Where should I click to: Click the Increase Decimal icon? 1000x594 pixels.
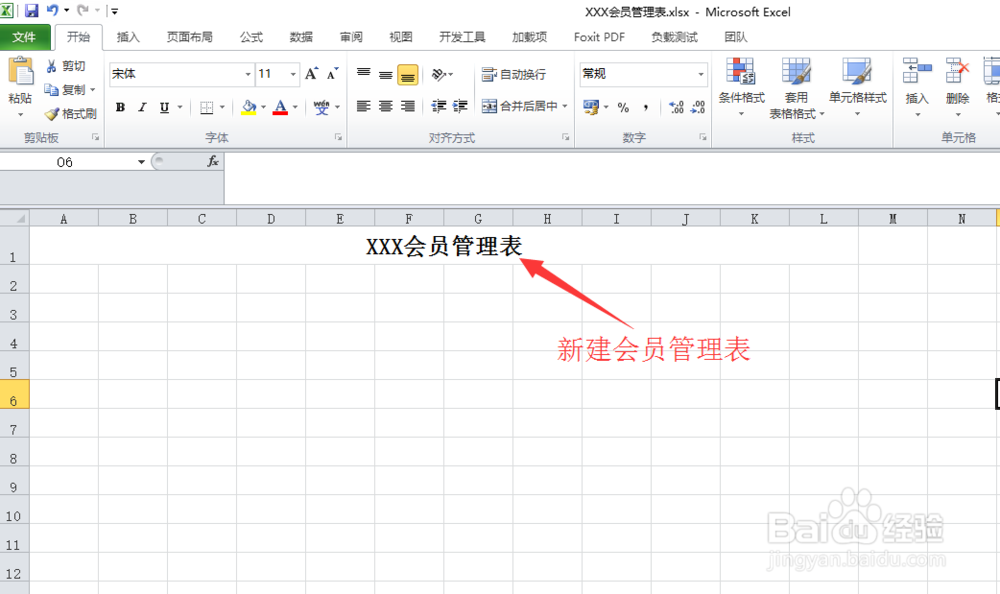pyautogui.click(x=675, y=104)
